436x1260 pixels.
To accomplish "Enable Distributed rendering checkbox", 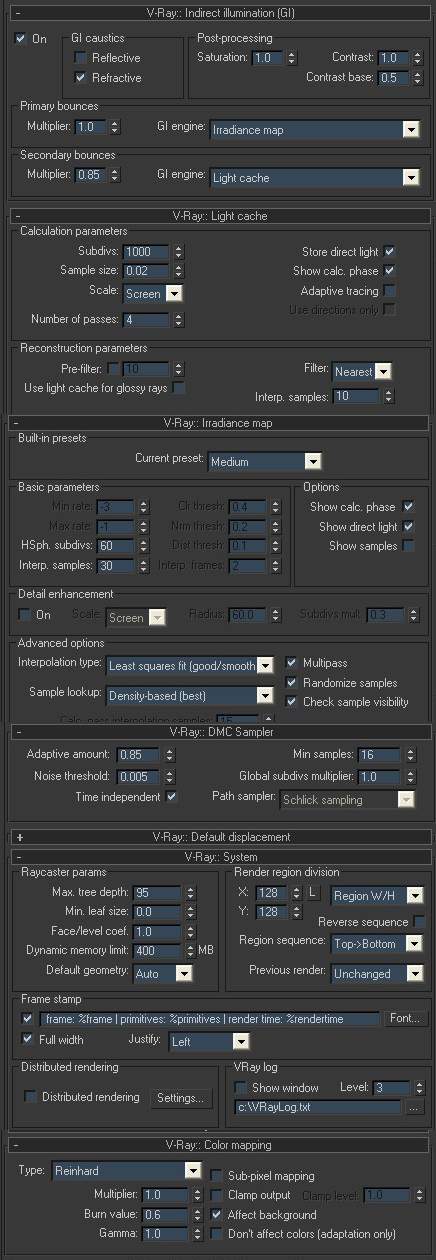I will pyautogui.click(x=29, y=1097).
